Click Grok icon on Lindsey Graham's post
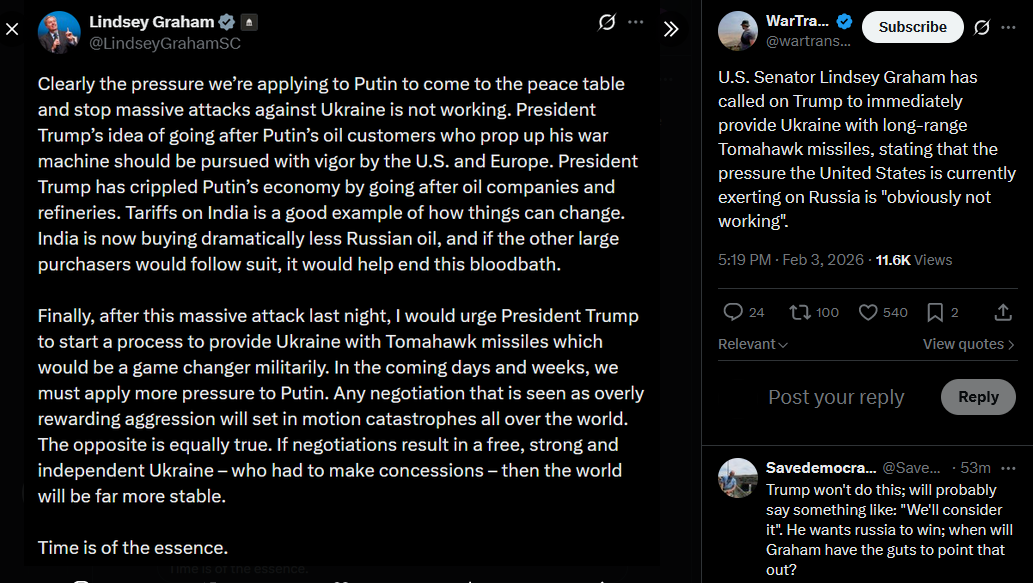Viewport: 1033px width, 583px height. (x=606, y=22)
